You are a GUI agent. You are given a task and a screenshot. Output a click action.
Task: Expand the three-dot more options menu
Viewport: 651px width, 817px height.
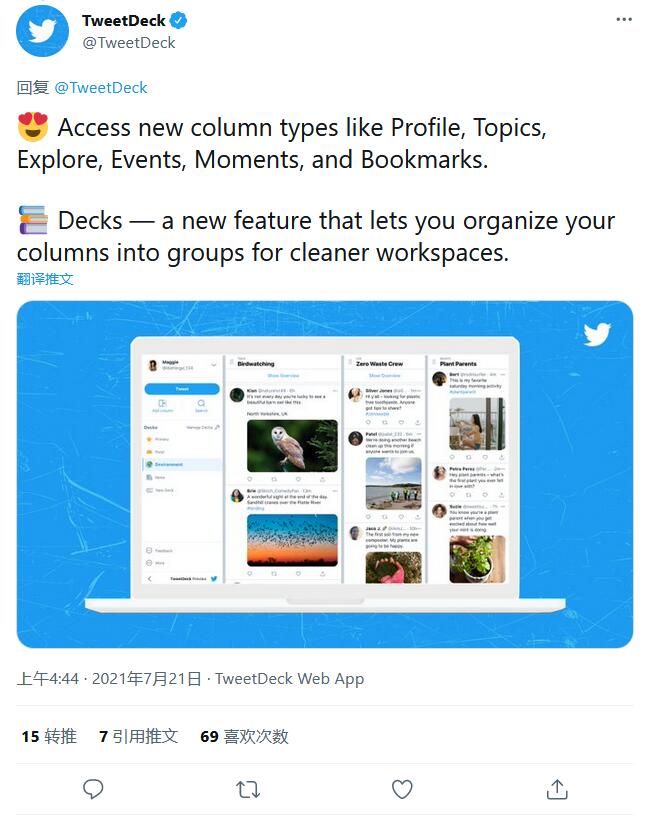point(624,19)
